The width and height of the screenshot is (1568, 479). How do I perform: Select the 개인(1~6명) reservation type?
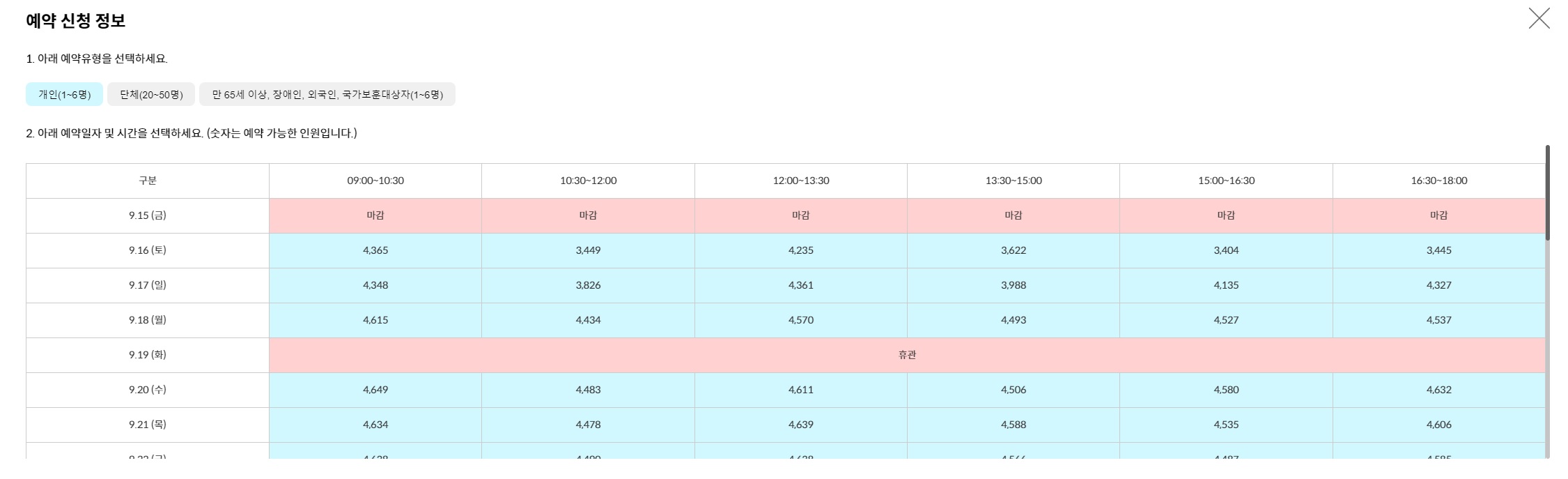[x=64, y=94]
